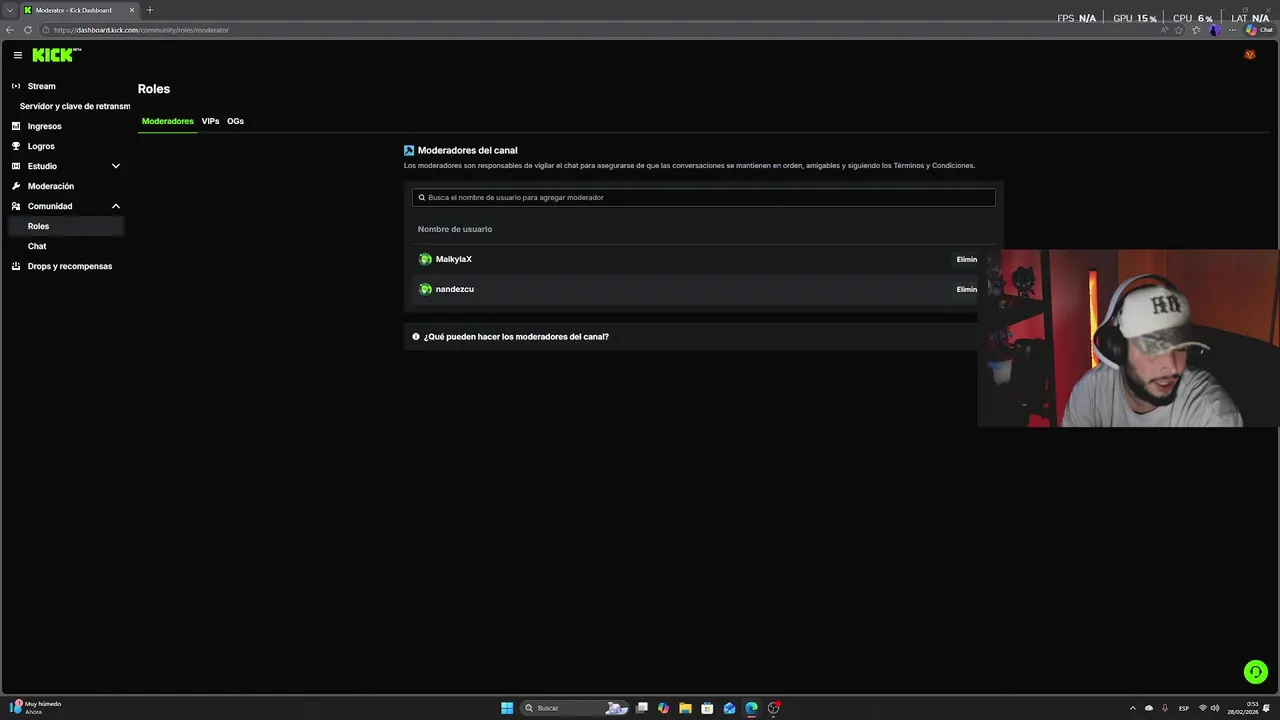This screenshot has width=1280, height=720.
Task: Click nandezcu's avatar
Action: (x=425, y=289)
